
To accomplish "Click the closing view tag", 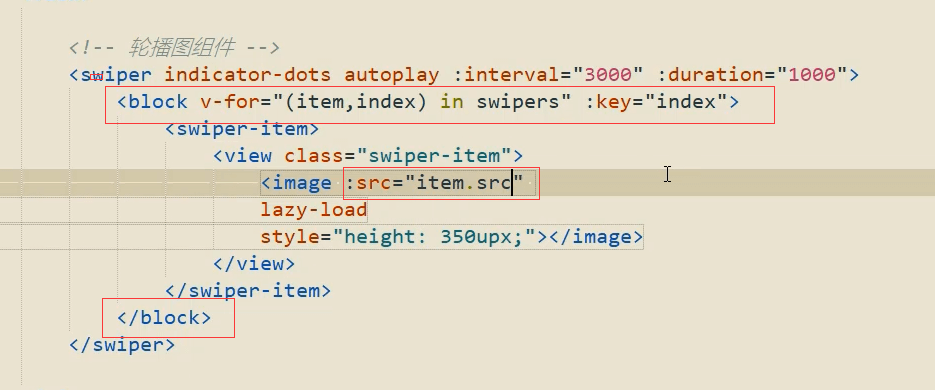I will click(x=254, y=264).
